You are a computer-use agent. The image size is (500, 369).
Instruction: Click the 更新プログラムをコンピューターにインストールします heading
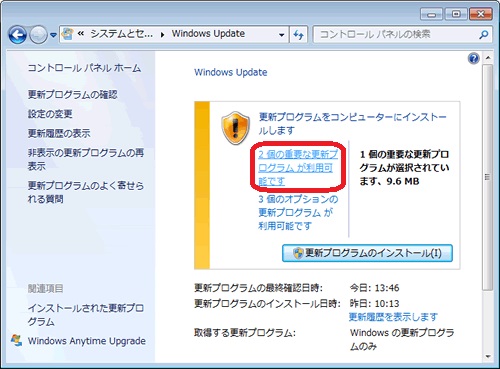[x=353, y=123]
